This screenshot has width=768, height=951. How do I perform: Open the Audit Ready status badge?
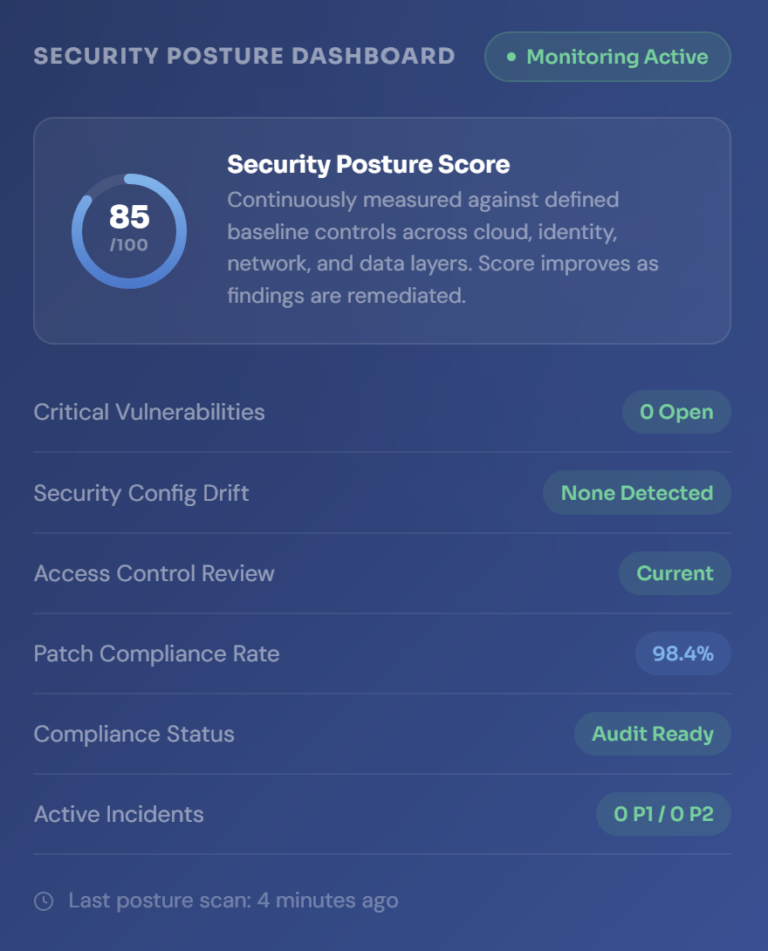point(652,734)
